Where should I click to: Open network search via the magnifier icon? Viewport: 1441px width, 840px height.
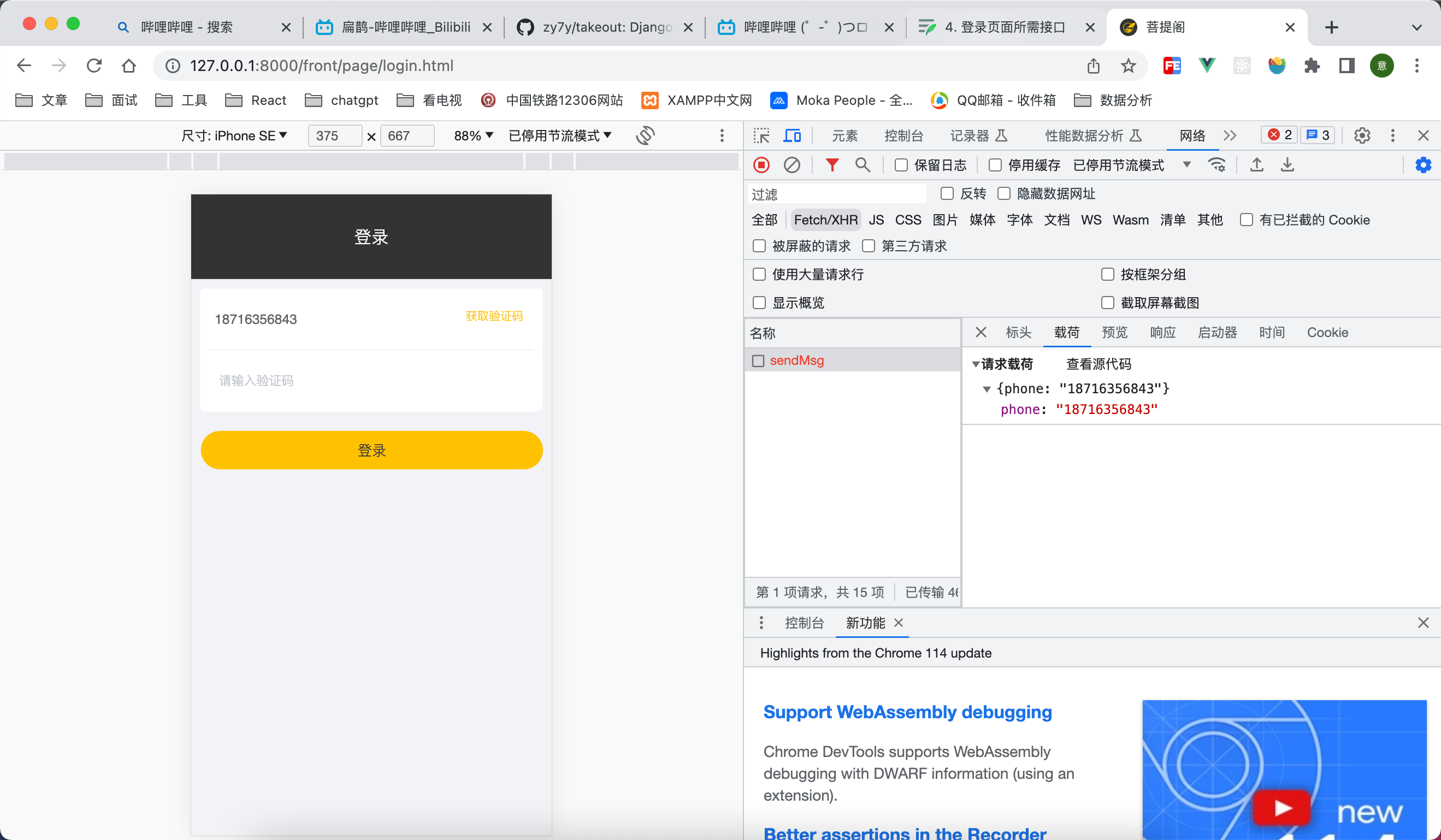click(863, 165)
